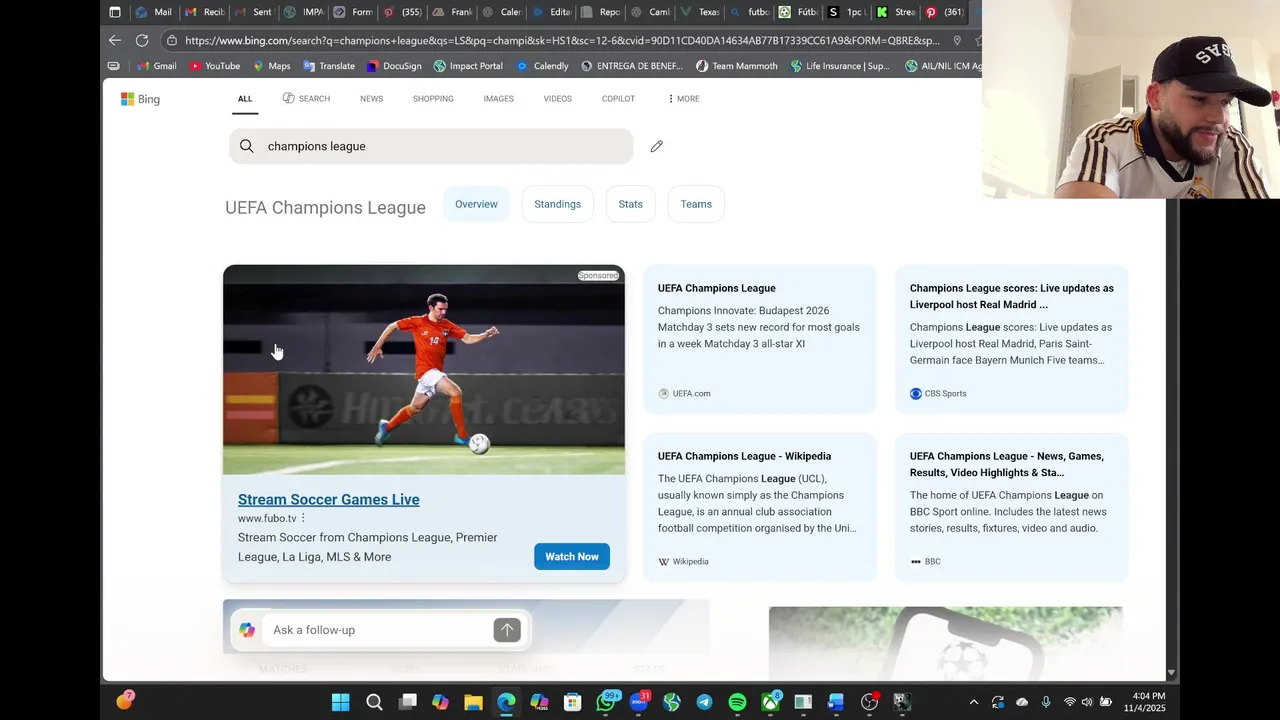Open Xbox app from the taskbar
Viewport: 1280px width, 720px height.
pyautogui.click(x=771, y=702)
